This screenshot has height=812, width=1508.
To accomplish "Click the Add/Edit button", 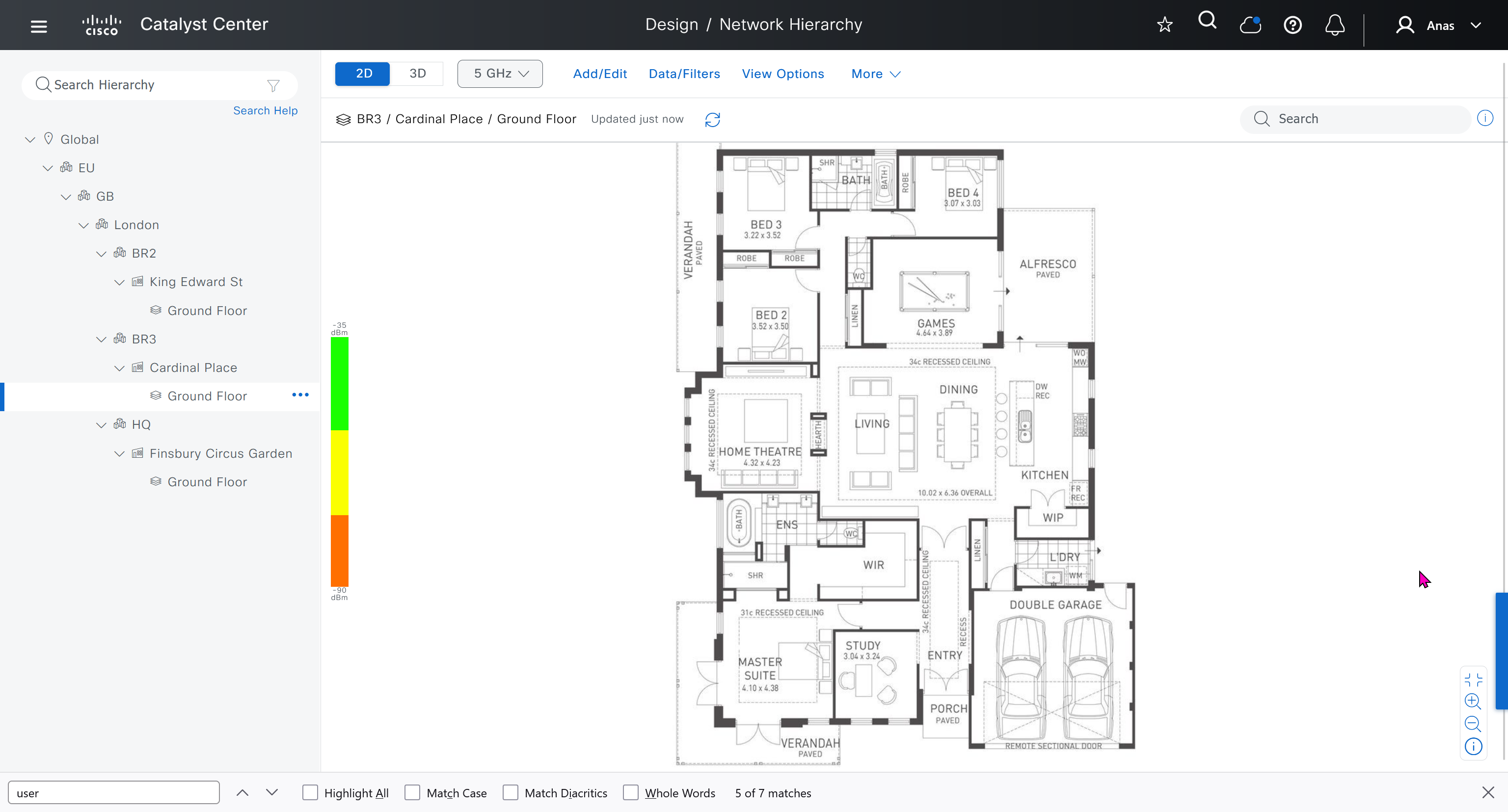I will point(599,74).
